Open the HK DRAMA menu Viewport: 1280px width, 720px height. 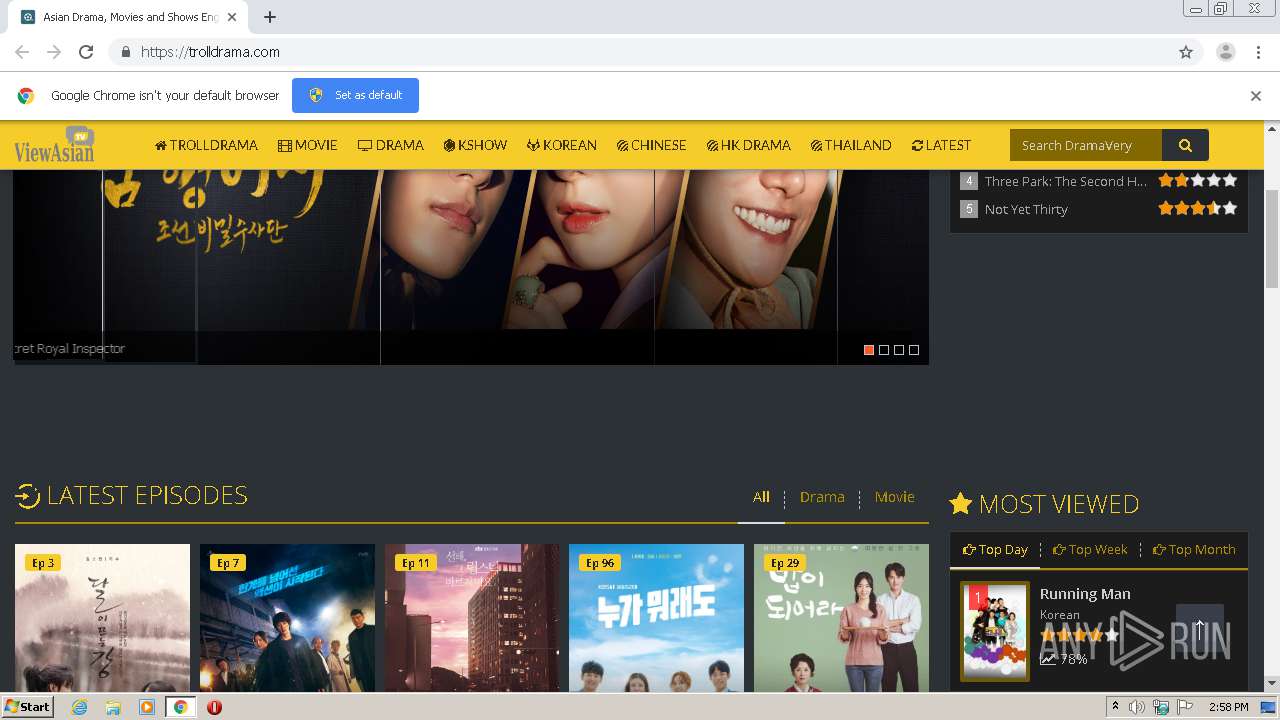point(749,145)
